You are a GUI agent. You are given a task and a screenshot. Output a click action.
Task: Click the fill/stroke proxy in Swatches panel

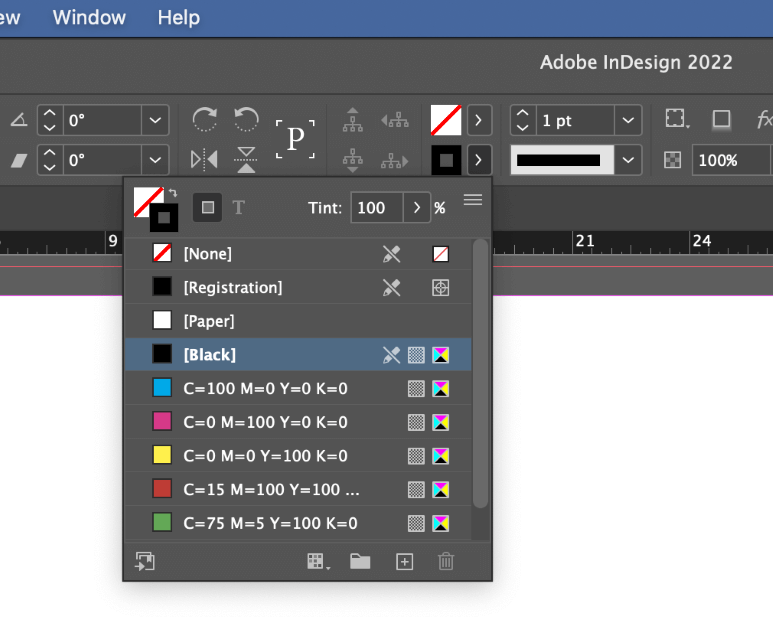coord(155,209)
